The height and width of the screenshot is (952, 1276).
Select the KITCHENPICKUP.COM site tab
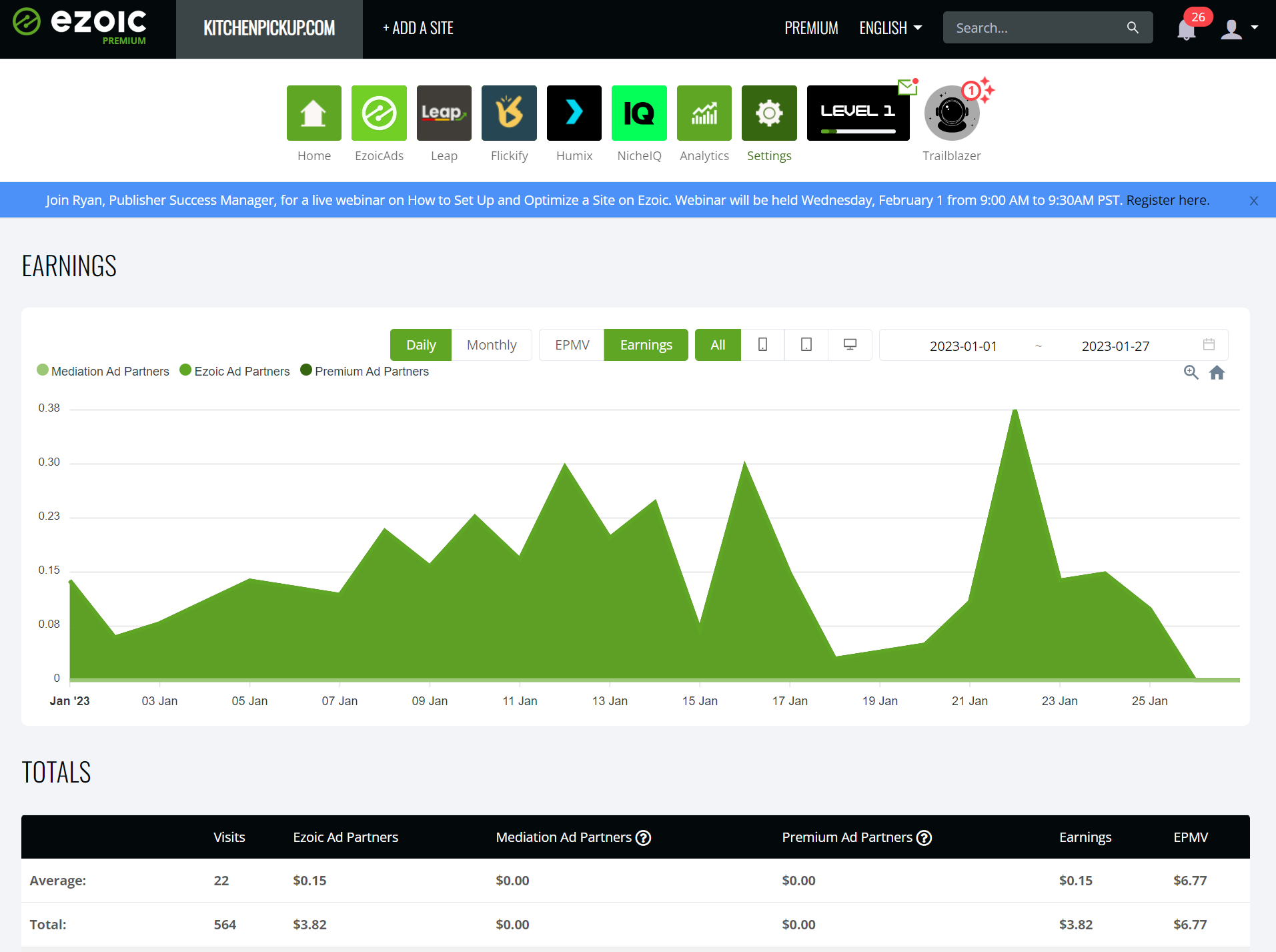269,29
